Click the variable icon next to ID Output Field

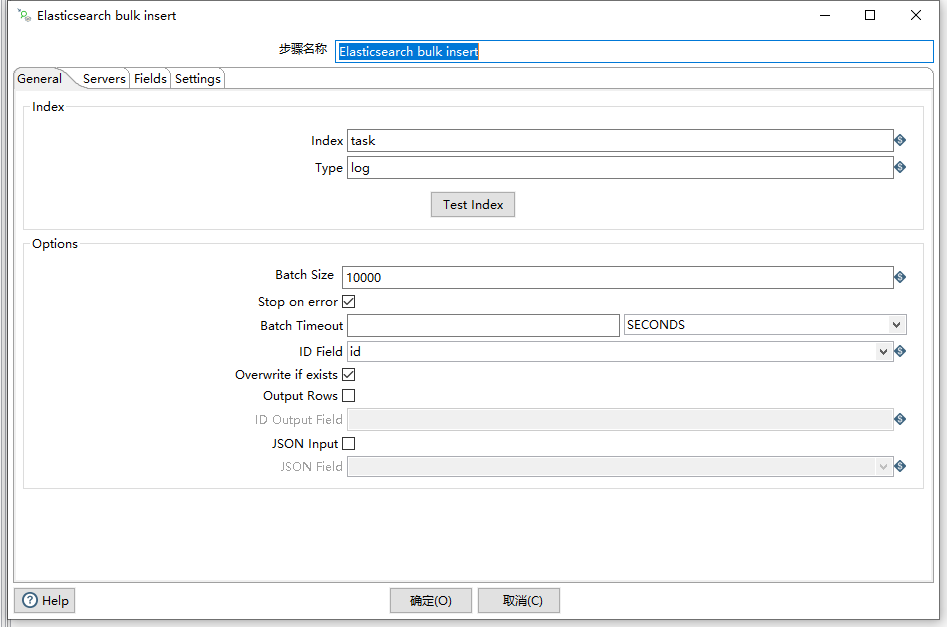pyautogui.click(x=899, y=419)
